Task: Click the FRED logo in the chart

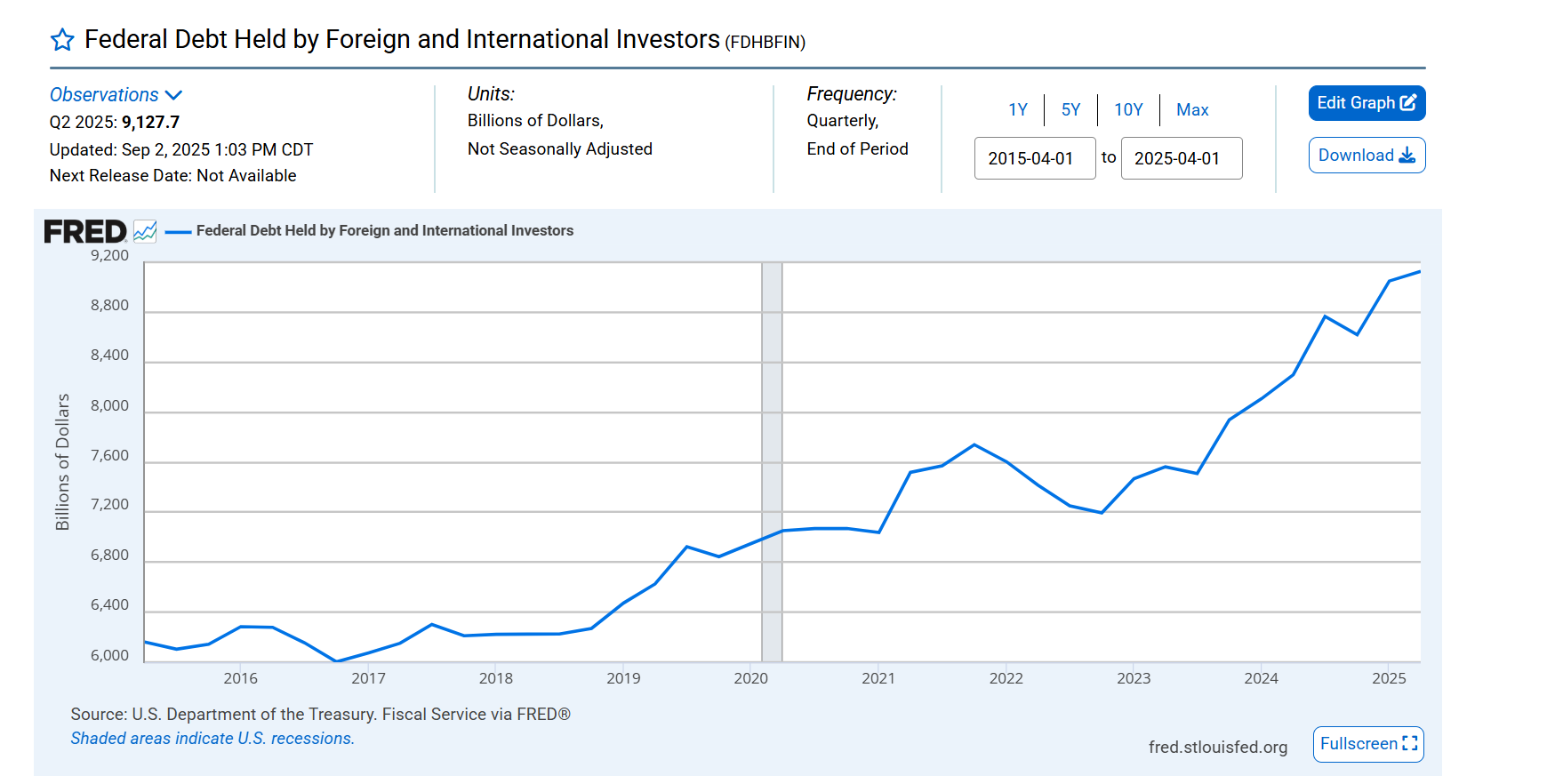Action: (x=85, y=232)
